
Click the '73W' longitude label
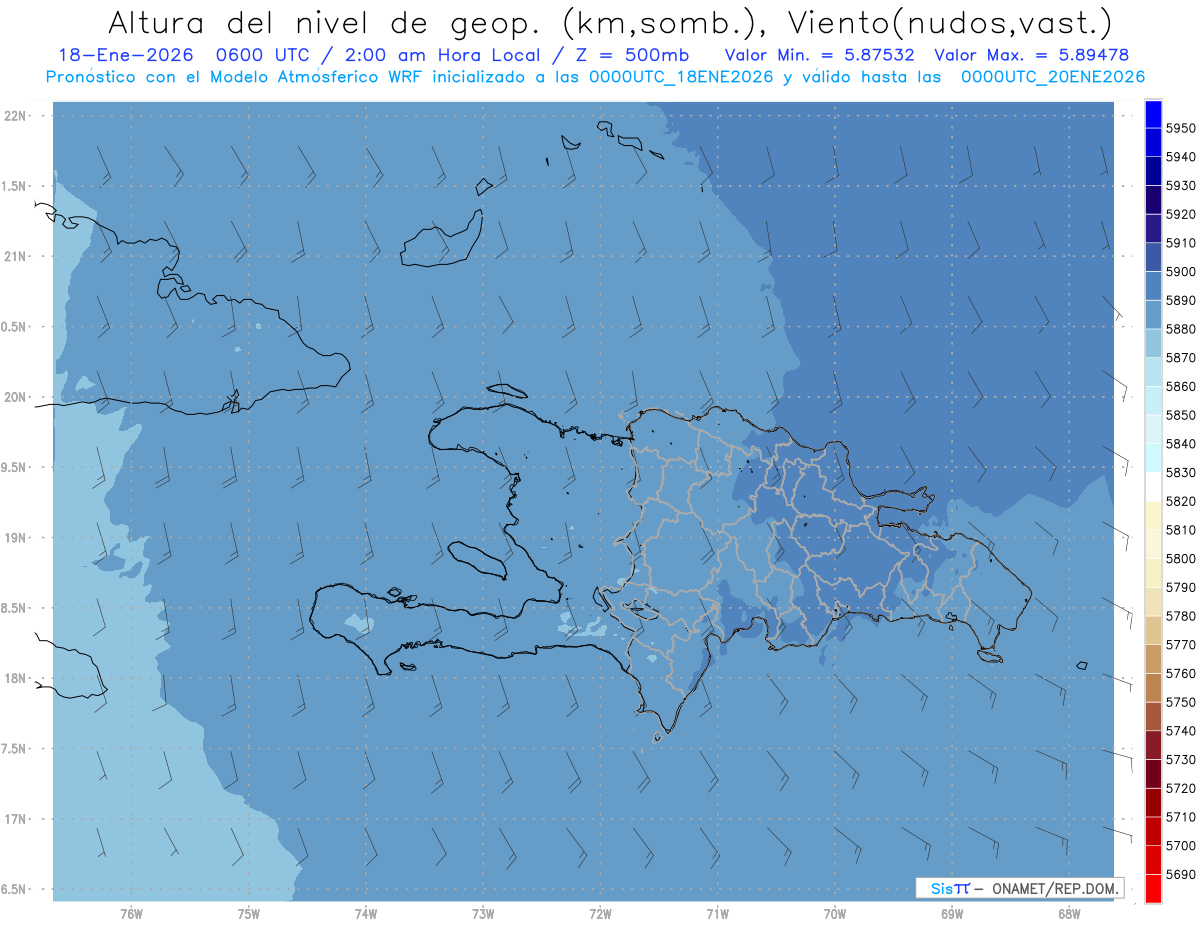click(x=483, y=913)
